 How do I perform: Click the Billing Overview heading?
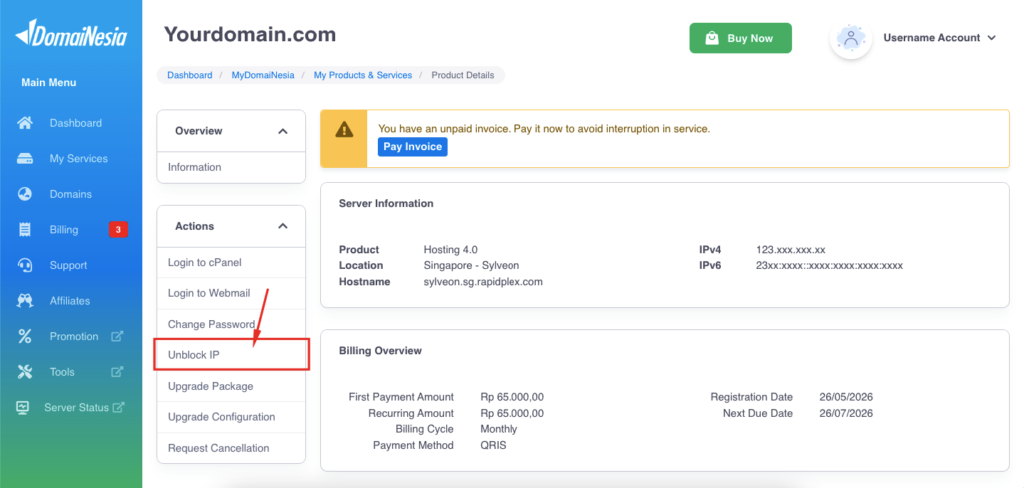pos(380,351)
